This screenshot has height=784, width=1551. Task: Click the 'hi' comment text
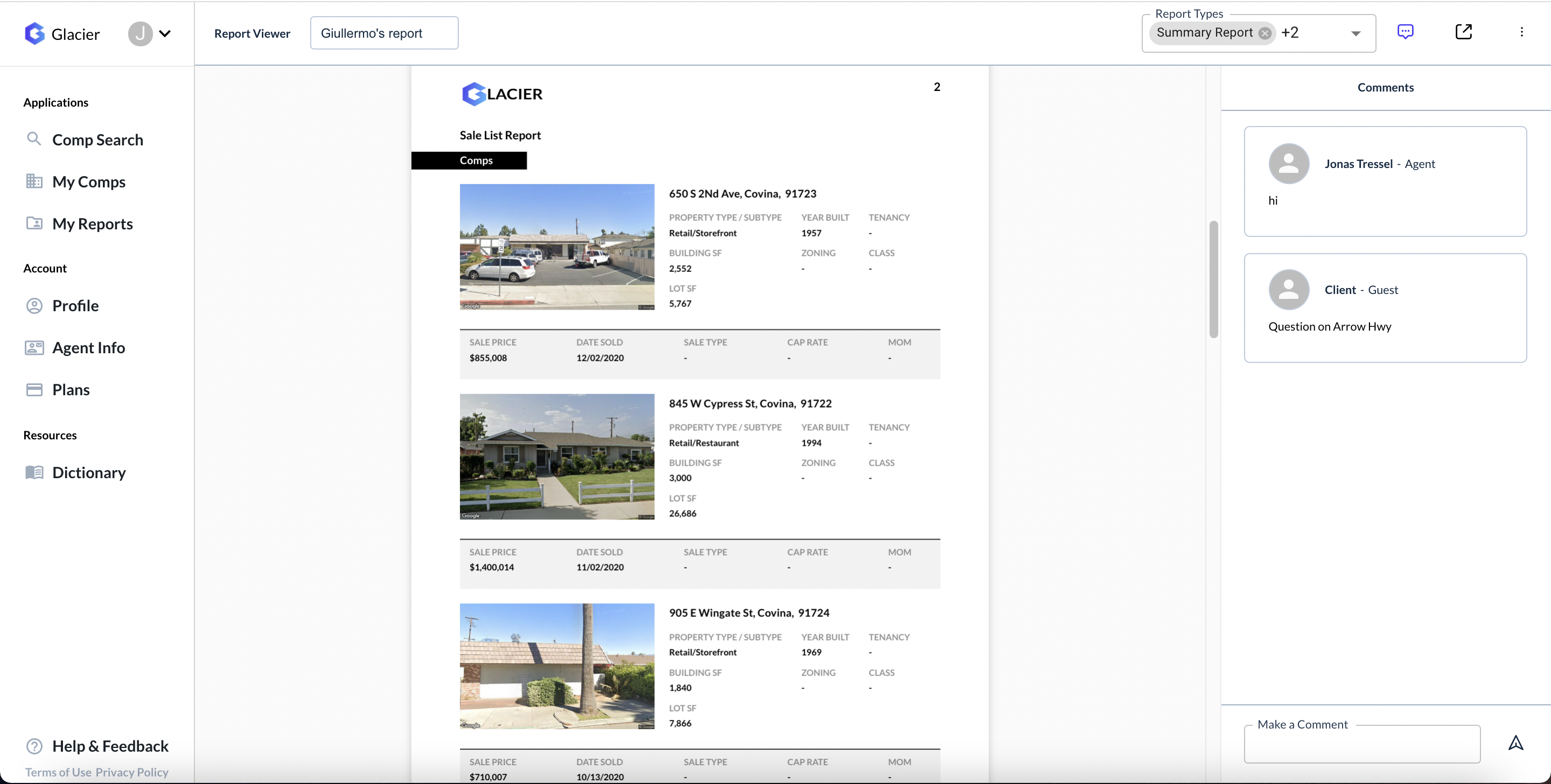1273,200
